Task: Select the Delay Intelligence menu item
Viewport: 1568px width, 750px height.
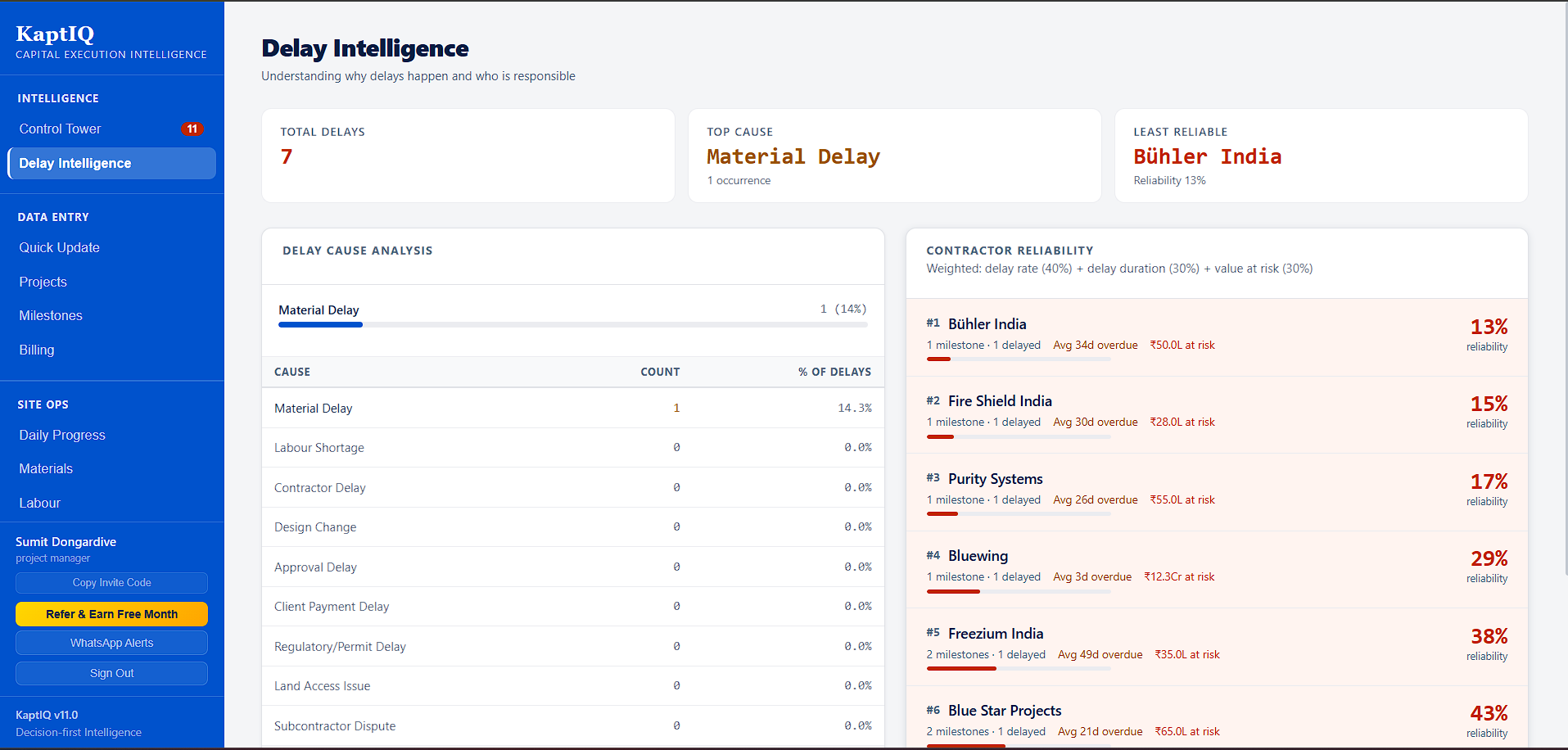Action: 111,164
